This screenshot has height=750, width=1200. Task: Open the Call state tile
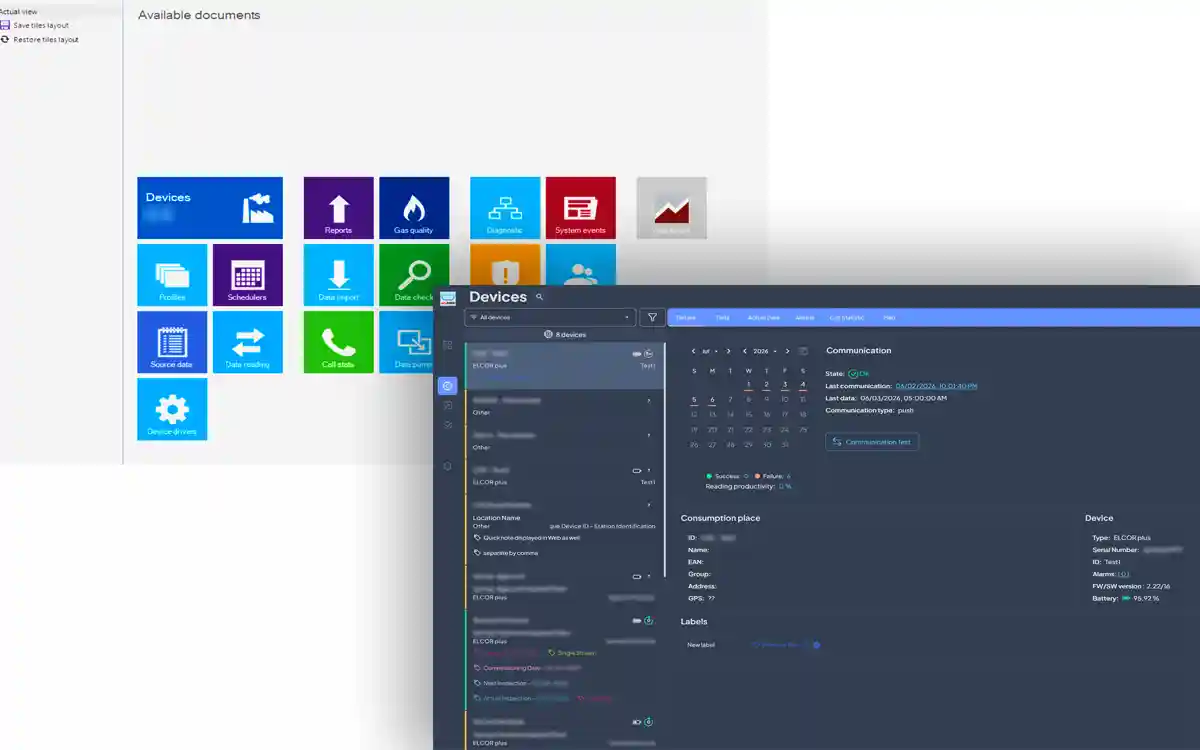[338, 342]
